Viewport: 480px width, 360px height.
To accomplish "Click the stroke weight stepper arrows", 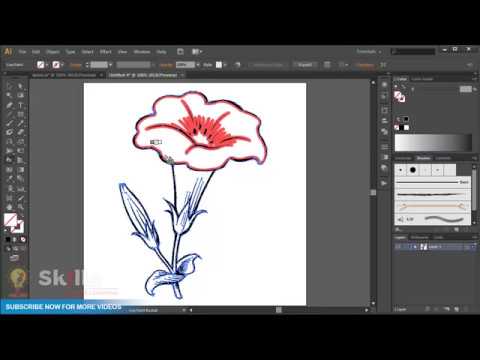I will (87, 65).
